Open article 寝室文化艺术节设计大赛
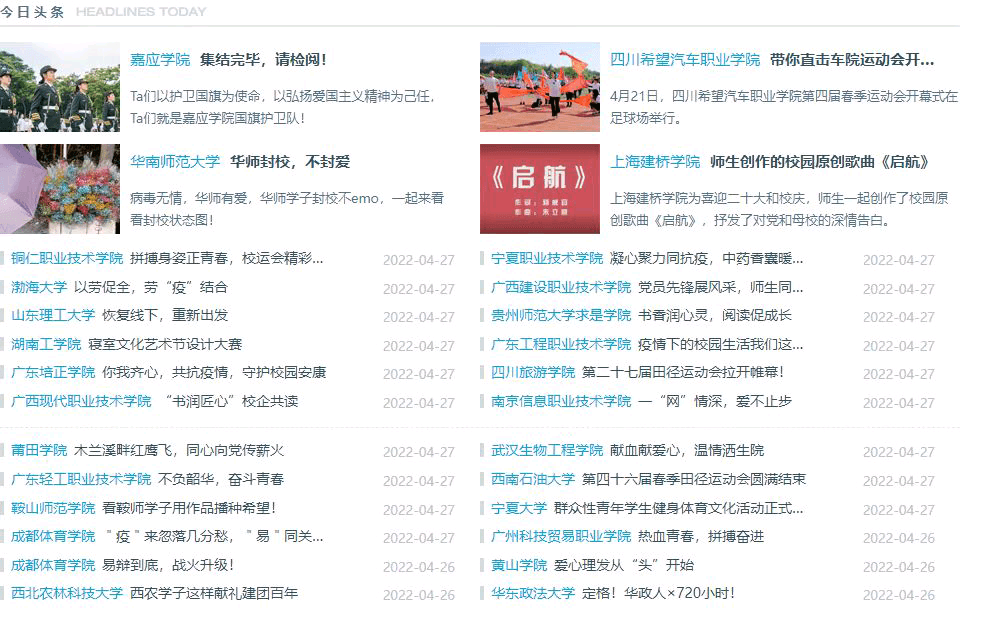The width and height of the screenshot is (985, 617). pyautogui.click(x=165, y=344)
